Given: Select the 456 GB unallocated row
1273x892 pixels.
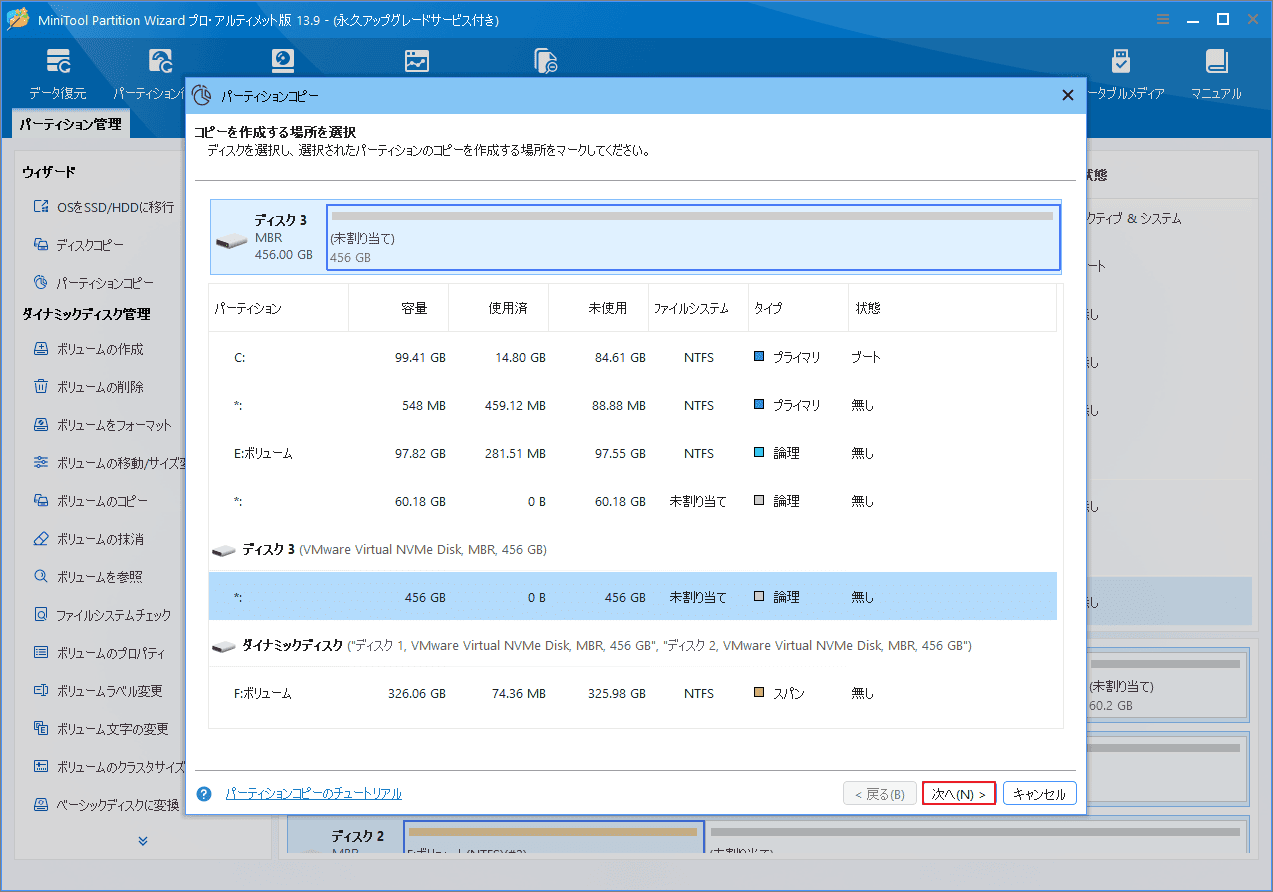Looking at the screenshot, I should 632,597.
